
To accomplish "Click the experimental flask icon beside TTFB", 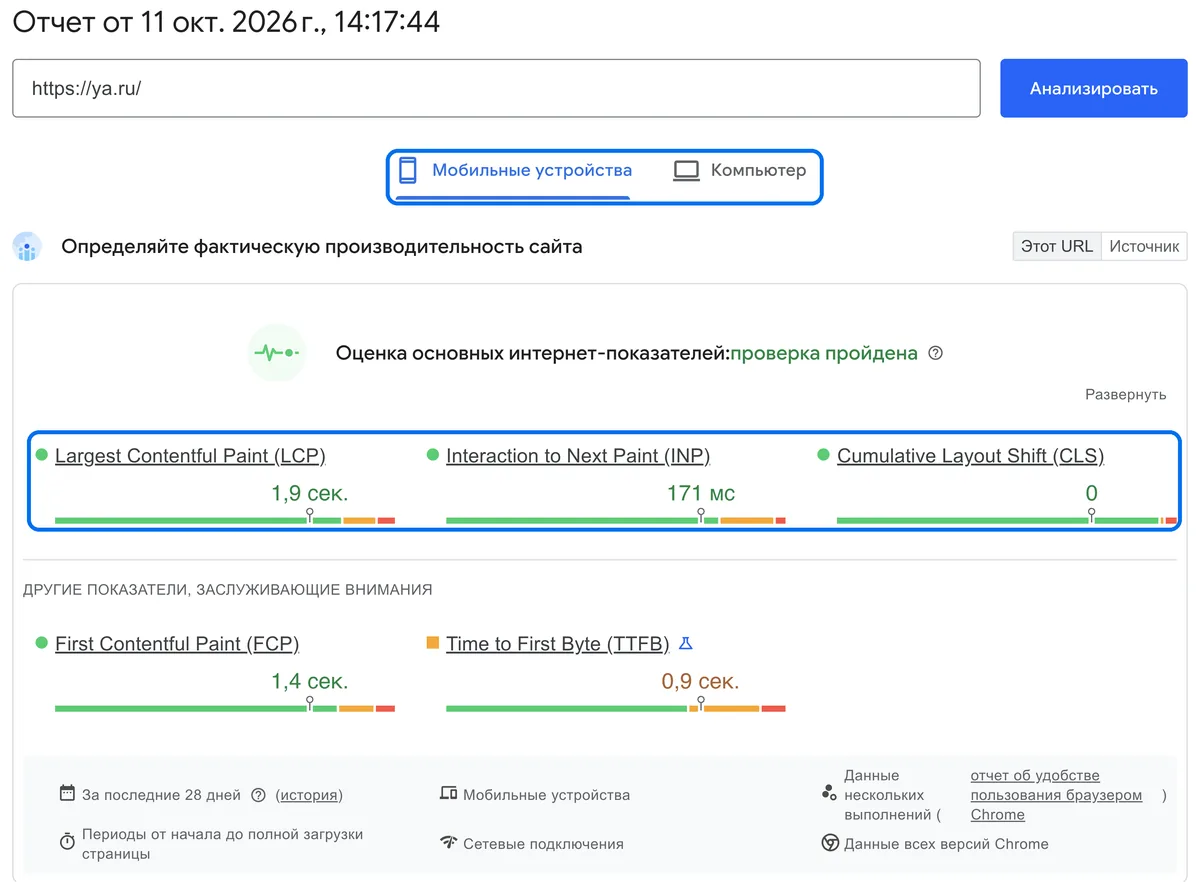I will pos(686,643).
